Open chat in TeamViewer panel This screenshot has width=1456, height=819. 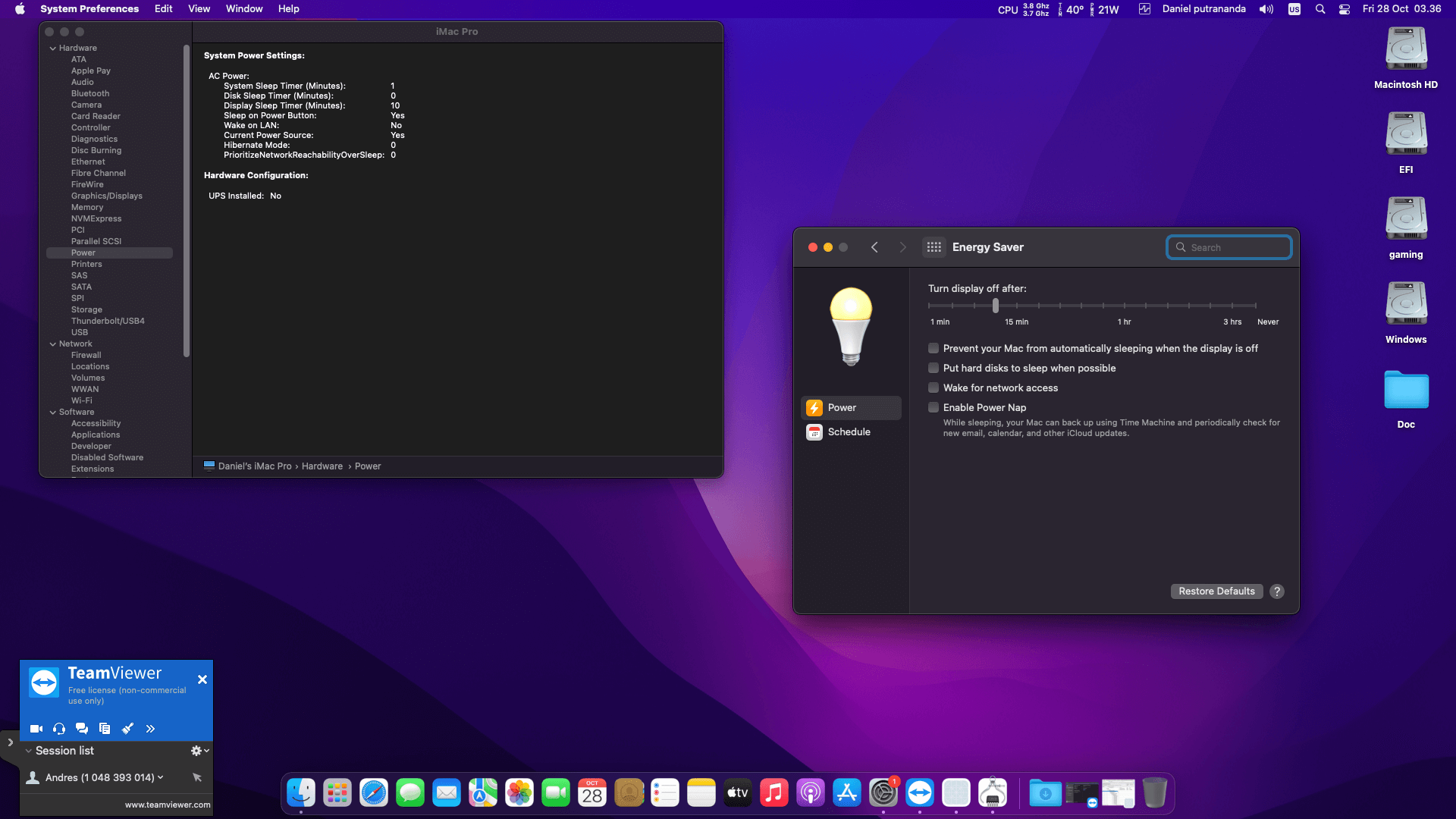tap(82, 729)
